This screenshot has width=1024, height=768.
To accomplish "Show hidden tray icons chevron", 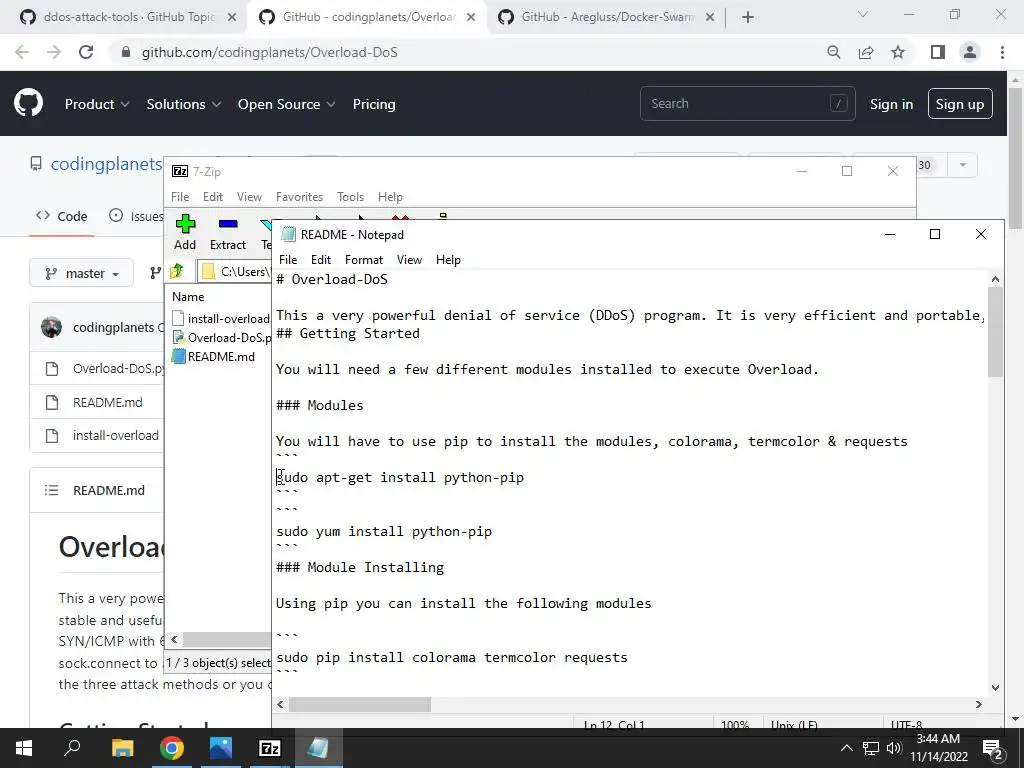I will tap(846, 748).
